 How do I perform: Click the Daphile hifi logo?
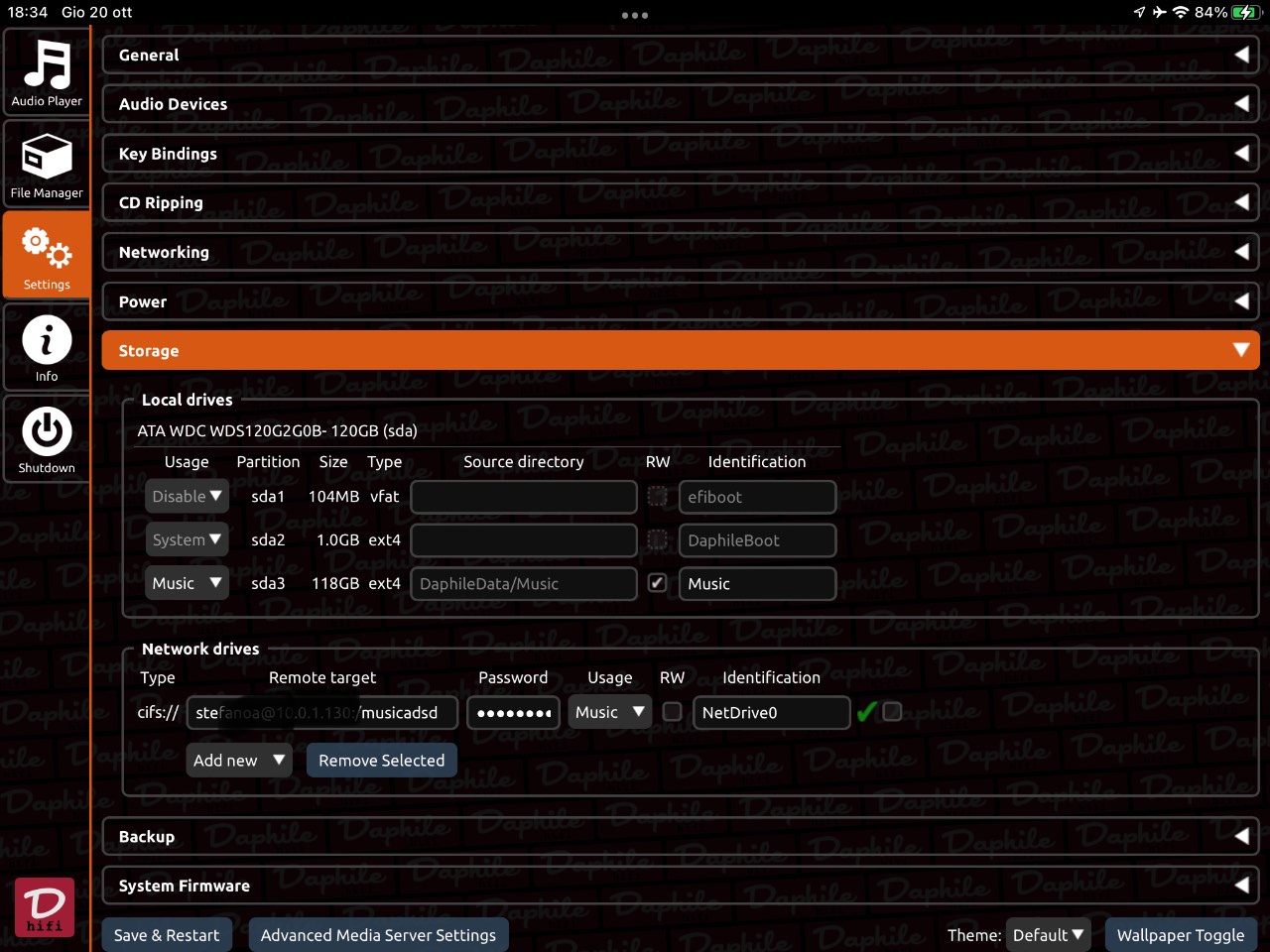(x=45, y=907)
